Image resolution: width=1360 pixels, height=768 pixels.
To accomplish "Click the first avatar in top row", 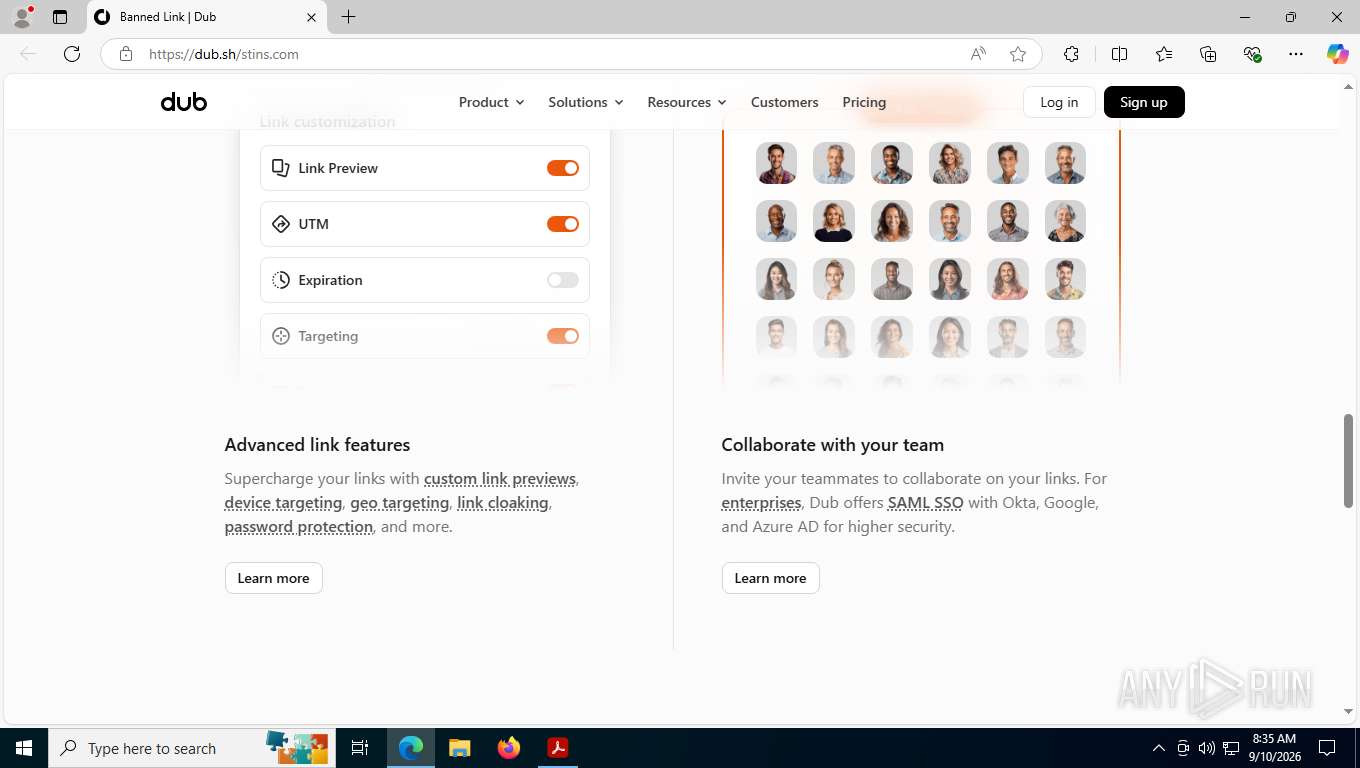I will pyautogui.click(x=776, y=163).
